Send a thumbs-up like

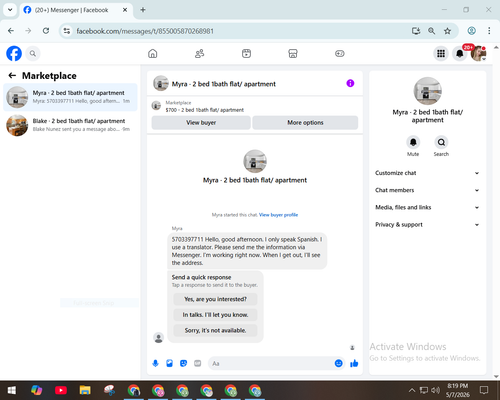point(354,363)
